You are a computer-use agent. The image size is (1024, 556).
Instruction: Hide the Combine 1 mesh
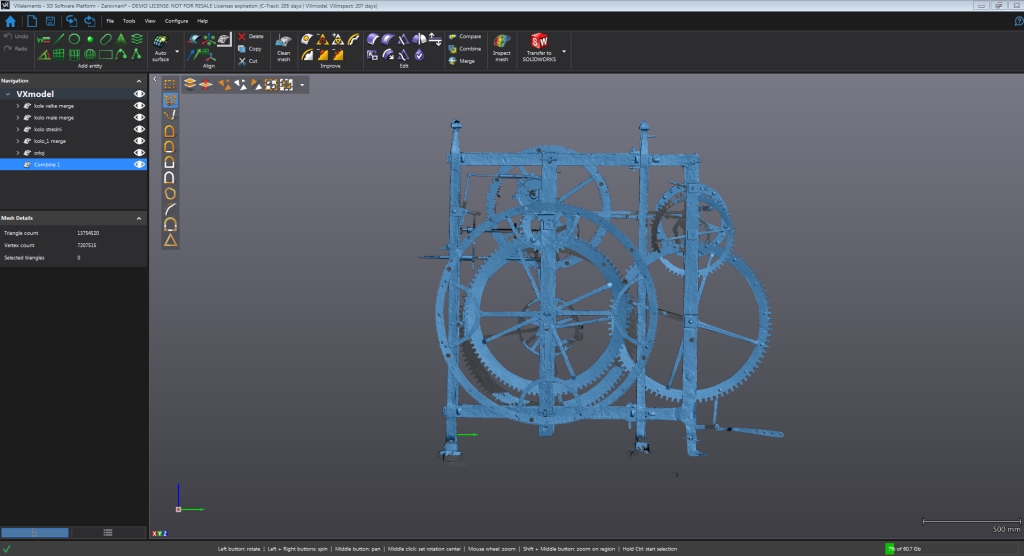(x=139, y=164)
